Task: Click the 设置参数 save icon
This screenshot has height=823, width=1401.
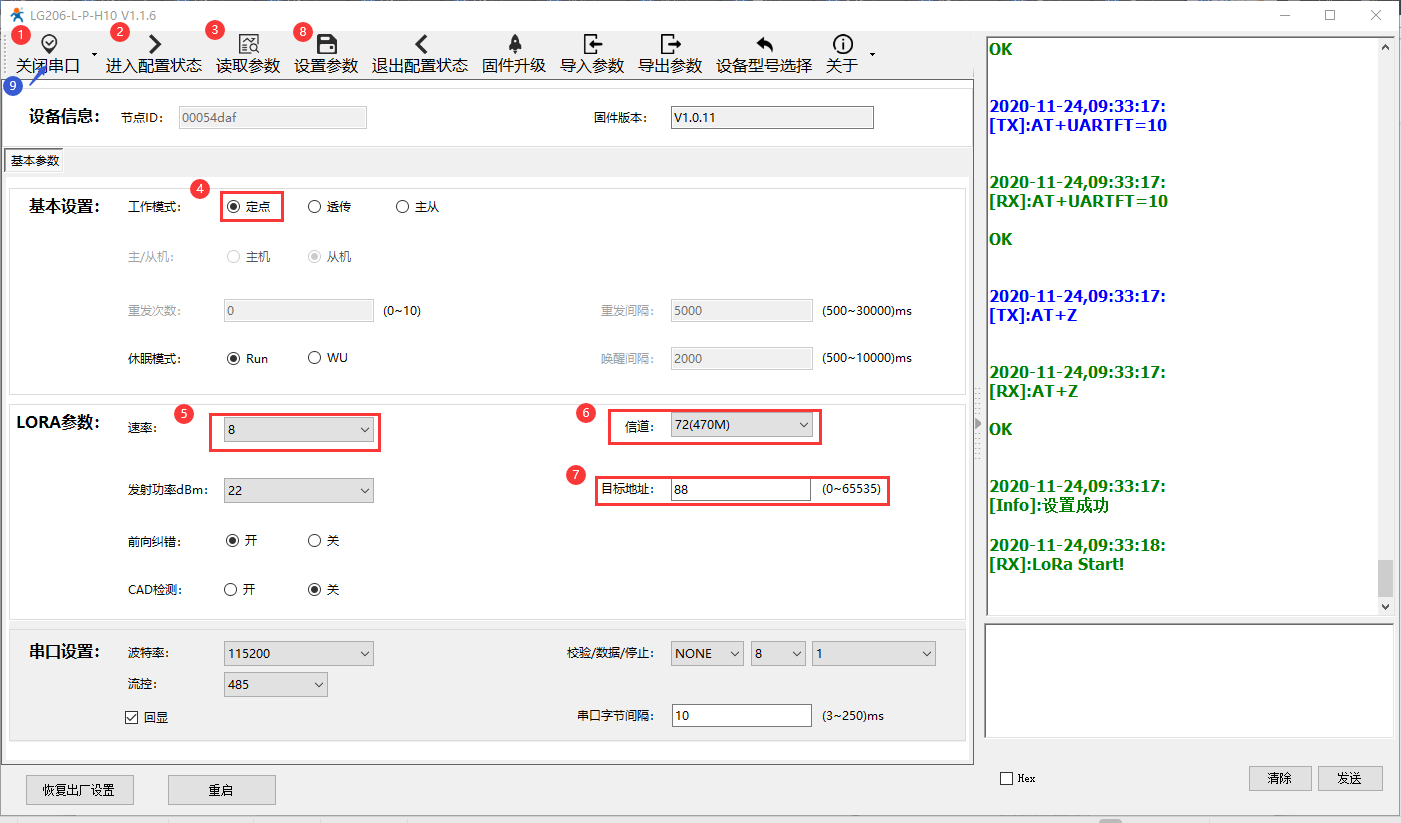Action: [x=326, y=44]
